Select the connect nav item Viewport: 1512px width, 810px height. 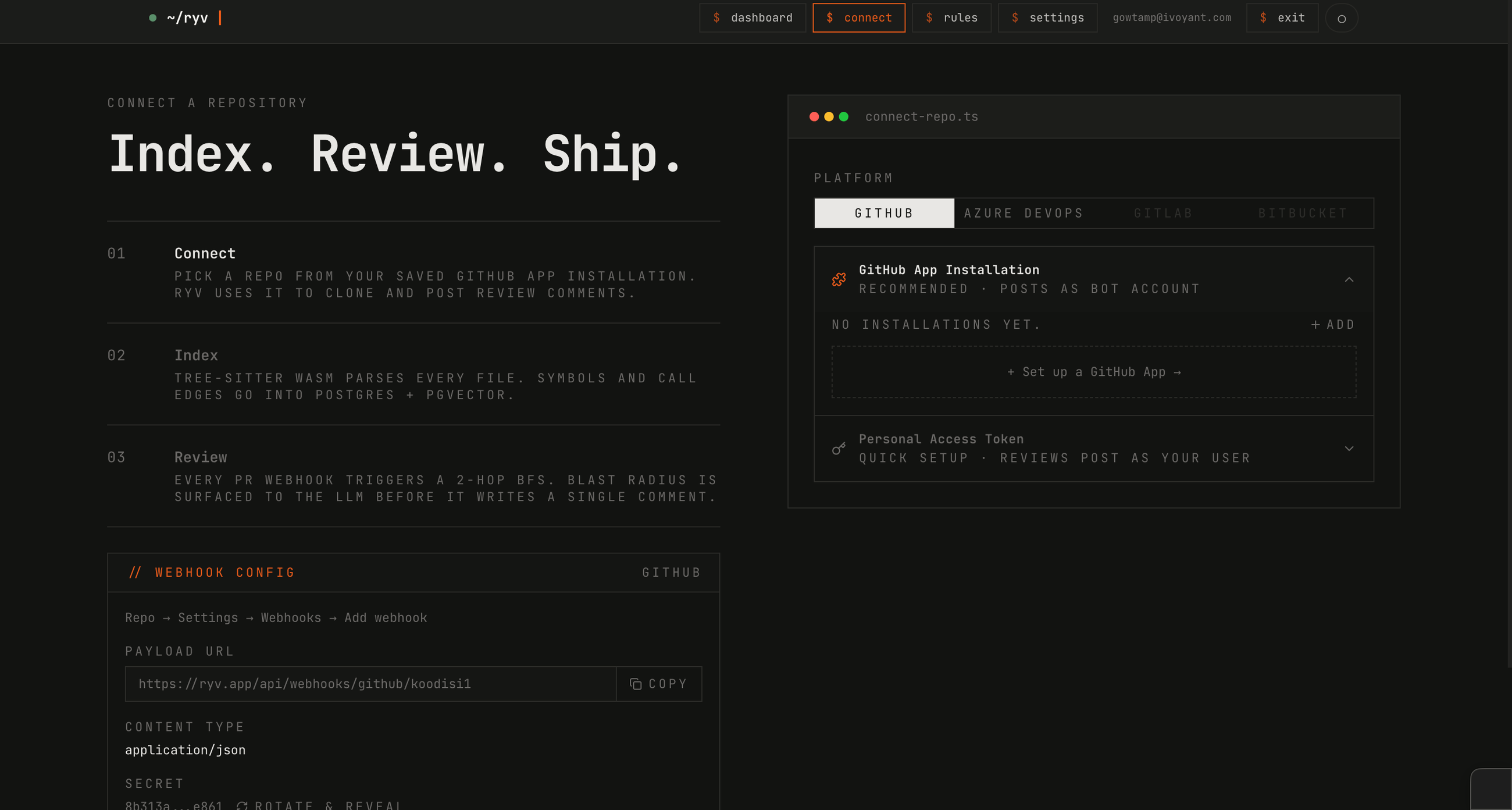[x=859, y=17]
